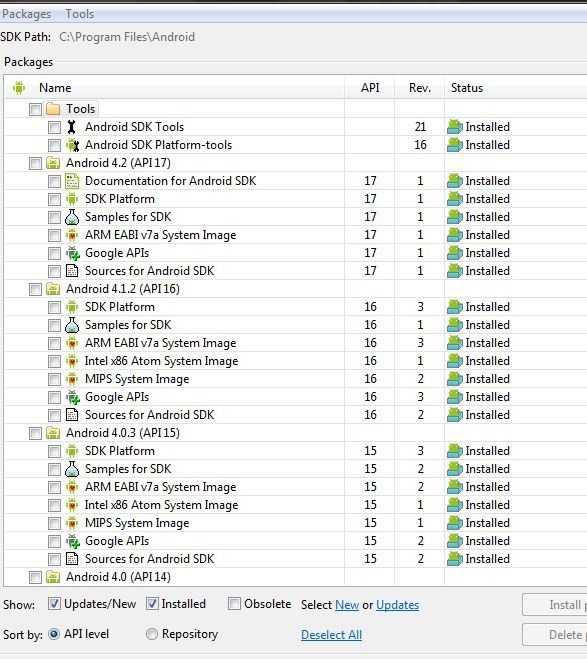The image size is (587, 659).
Task: Click the API 16 Intel x86 Atom System Image icon
Action: (x=72, y=361)
